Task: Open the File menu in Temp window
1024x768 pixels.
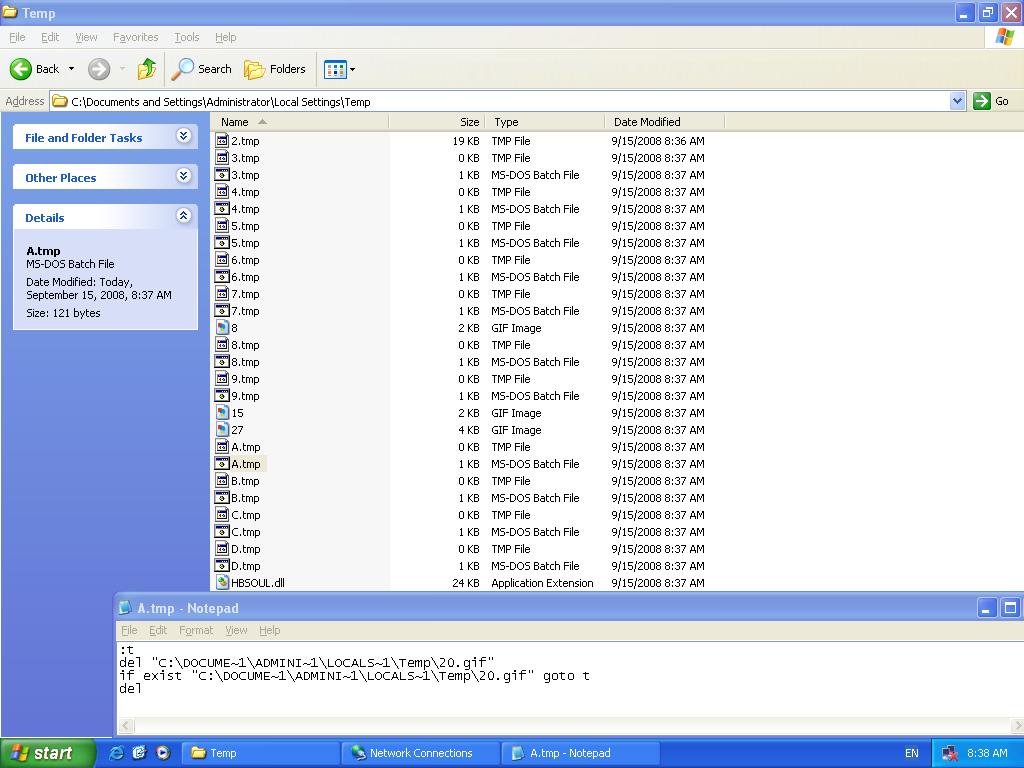Action: [17, 37]
